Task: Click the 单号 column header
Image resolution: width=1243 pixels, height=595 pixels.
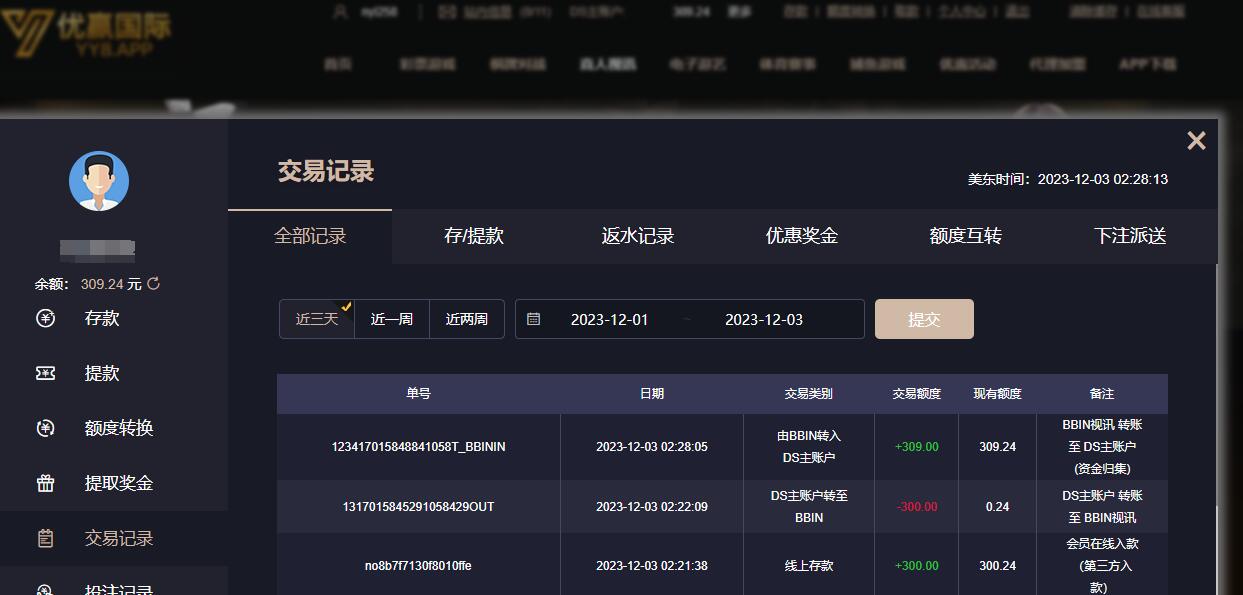Action: tap(418, 394)
